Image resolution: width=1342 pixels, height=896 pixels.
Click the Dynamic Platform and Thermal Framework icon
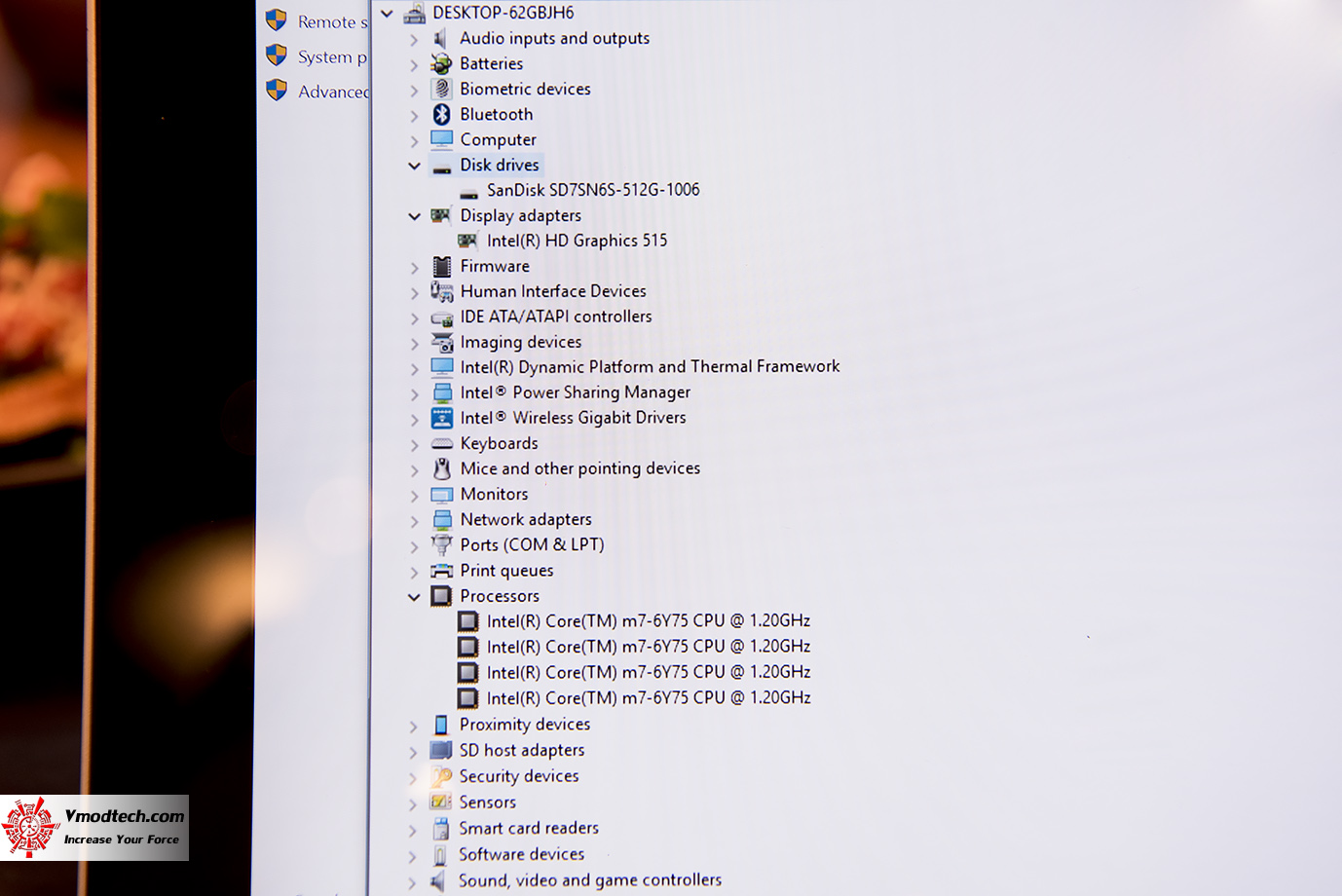coord(442,367)
